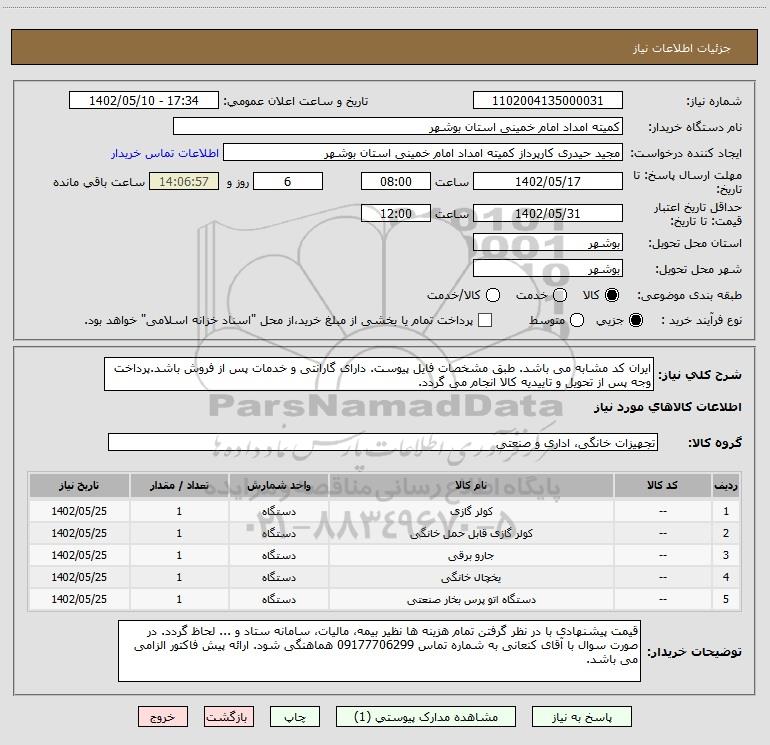Click the buyer organization name field

point(398,127)
